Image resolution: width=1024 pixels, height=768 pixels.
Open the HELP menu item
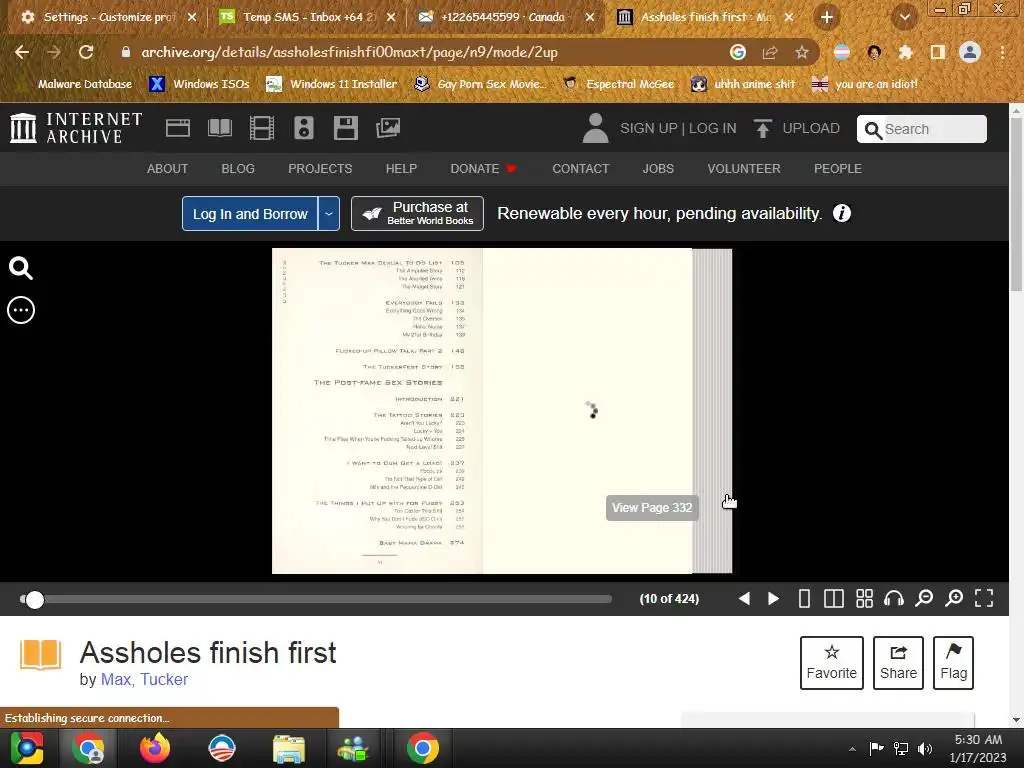coord(401,168)
